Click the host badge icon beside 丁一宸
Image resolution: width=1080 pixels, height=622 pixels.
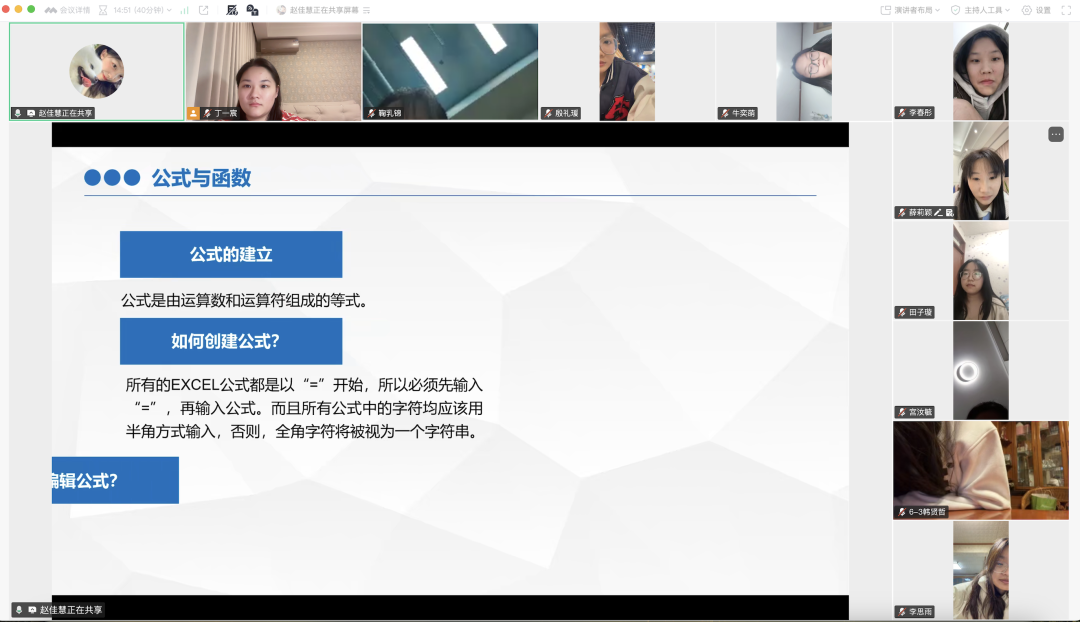[x=193, y=114]
